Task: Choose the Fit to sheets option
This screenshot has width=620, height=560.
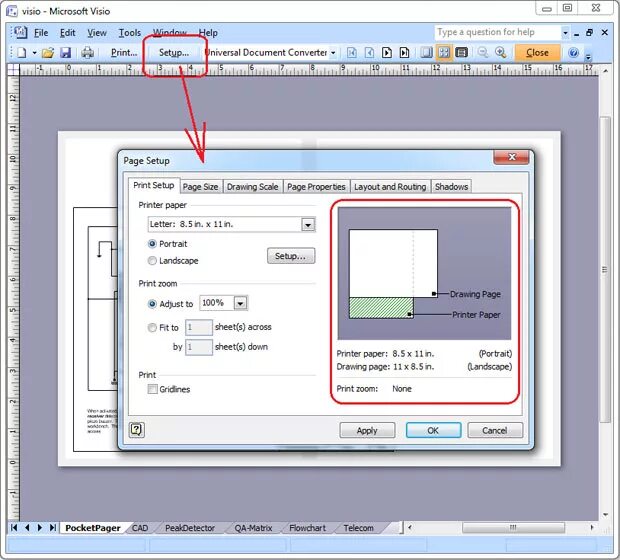Action: point(152,327)
